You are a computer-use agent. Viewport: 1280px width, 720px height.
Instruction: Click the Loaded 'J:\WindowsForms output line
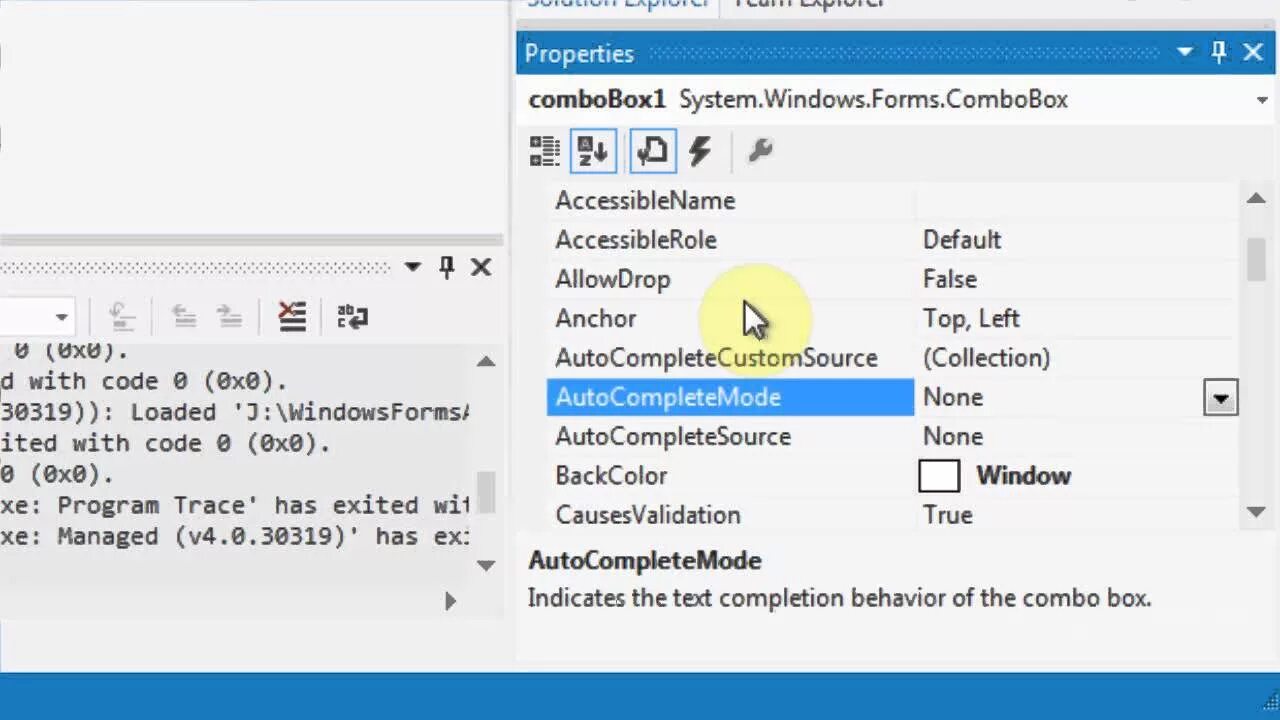235,412
